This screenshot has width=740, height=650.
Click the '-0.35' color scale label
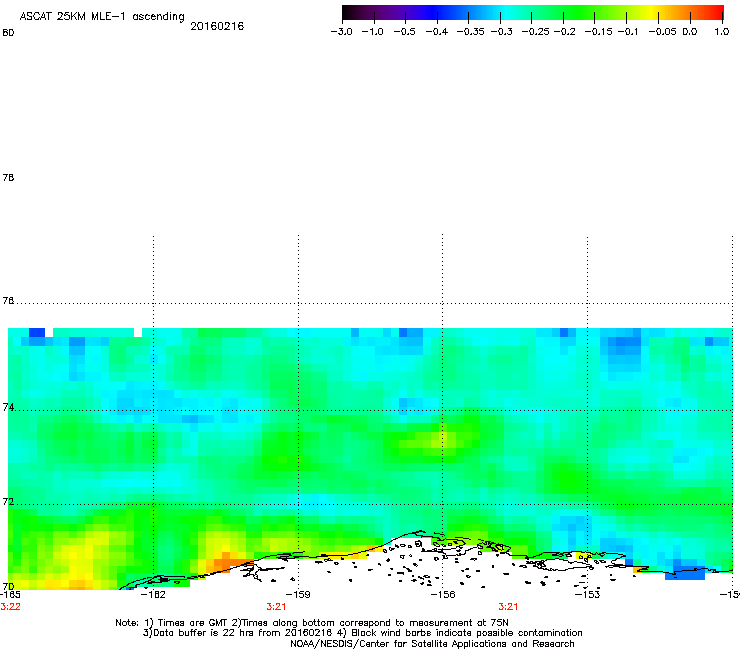pyautogui.click(x=470, y=32)
